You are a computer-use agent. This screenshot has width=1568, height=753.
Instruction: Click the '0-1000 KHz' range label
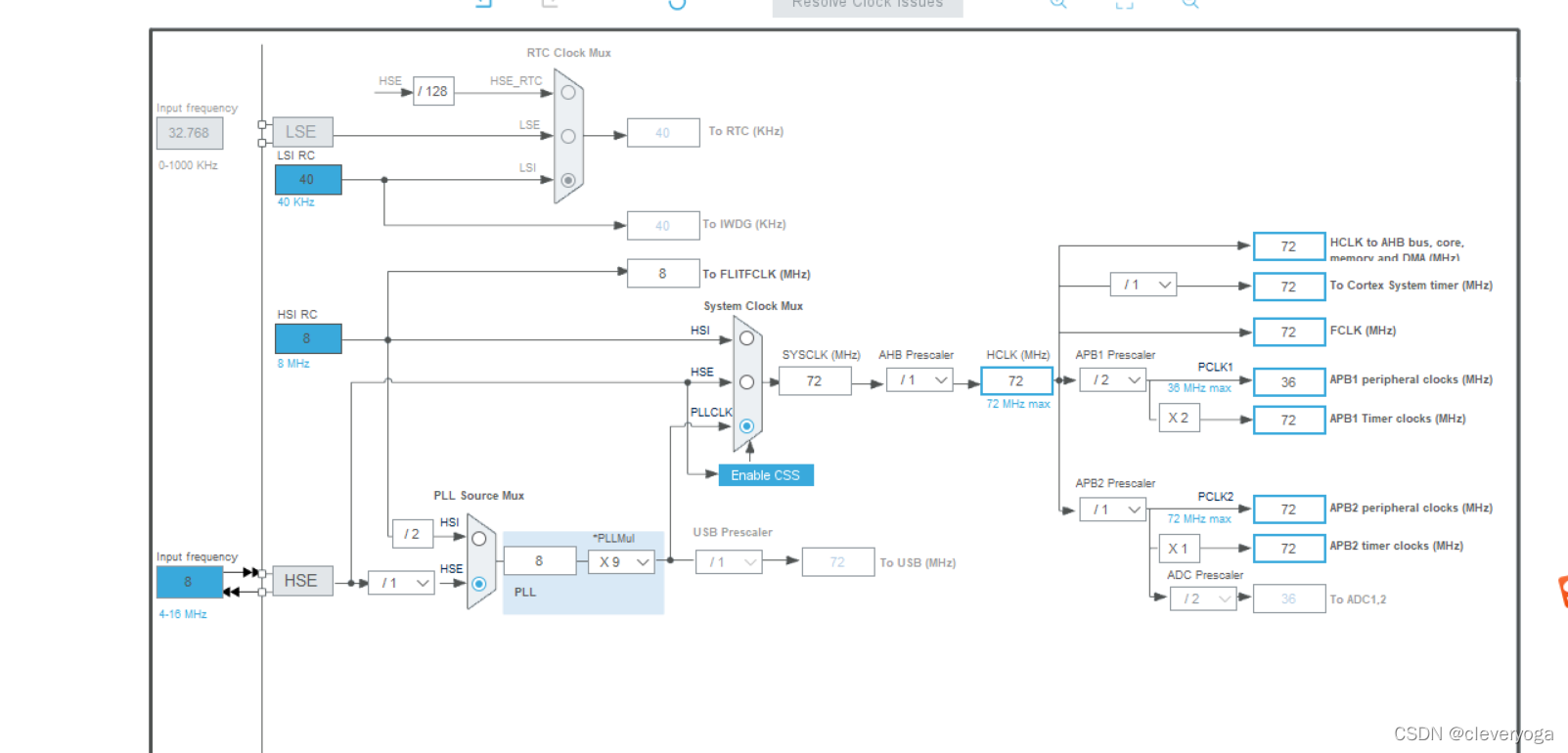click(x=188, y=165)
